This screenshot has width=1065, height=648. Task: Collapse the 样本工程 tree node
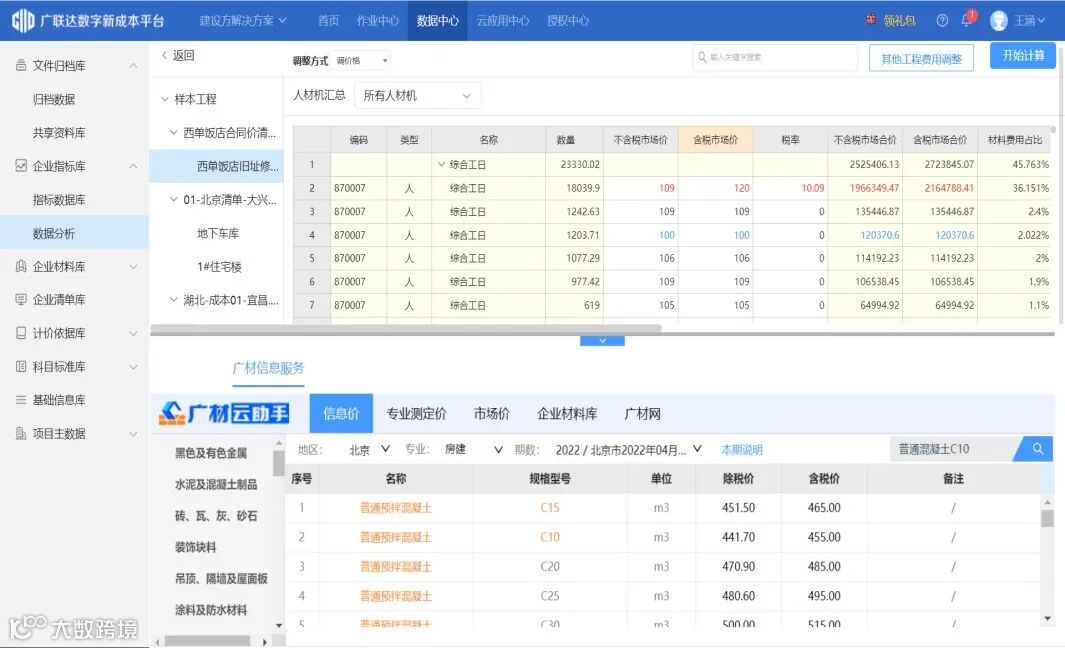pyautogui.click(x=164, y=99)
